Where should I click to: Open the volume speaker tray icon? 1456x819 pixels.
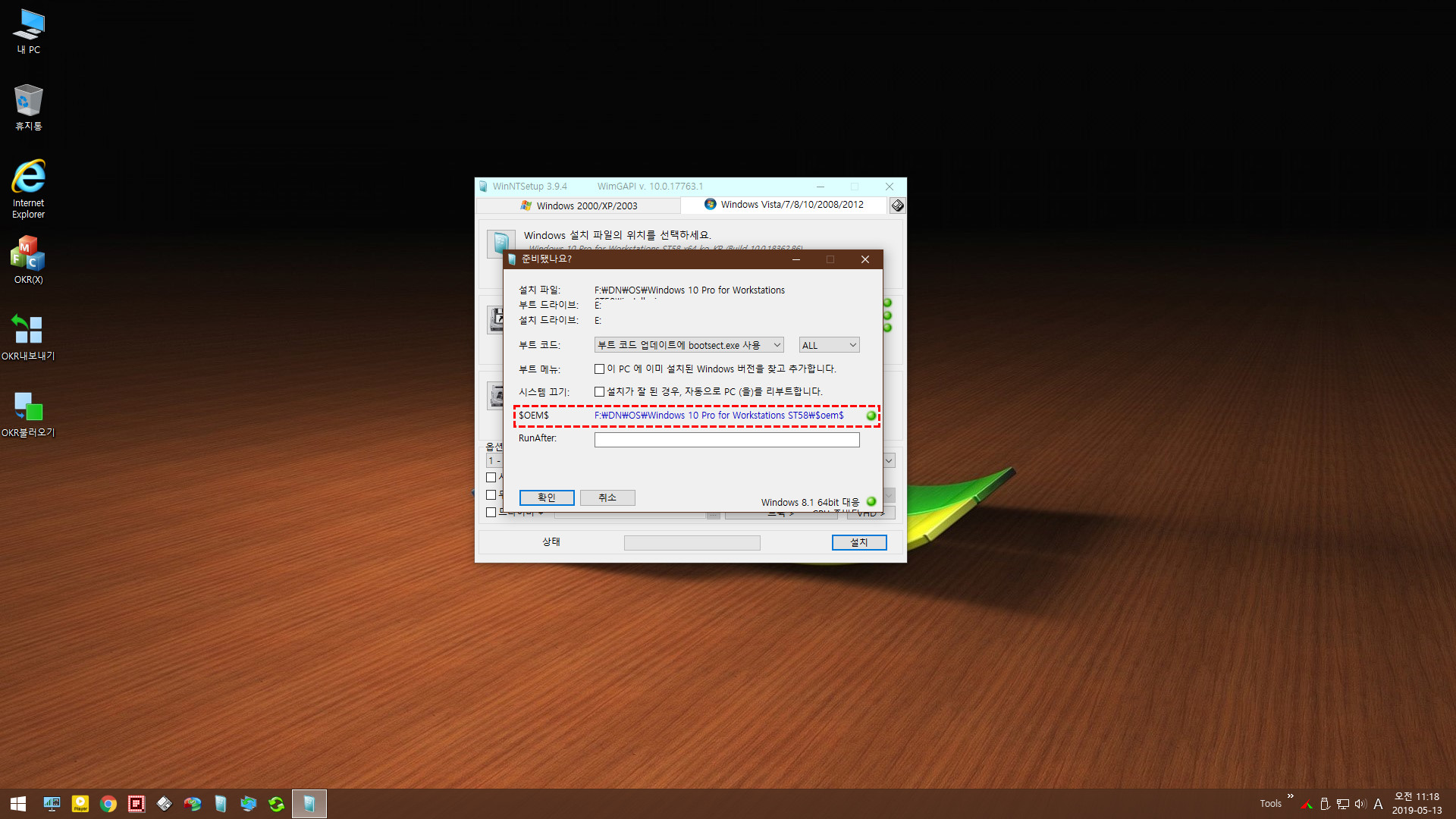pyautogui.click(x=1360, y=804)
